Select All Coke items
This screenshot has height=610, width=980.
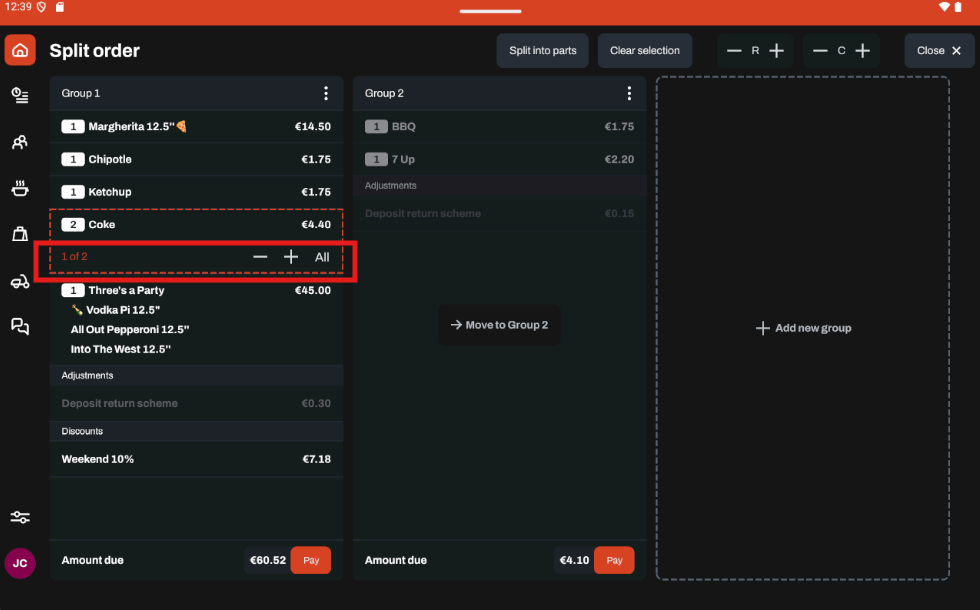(322, 257)
